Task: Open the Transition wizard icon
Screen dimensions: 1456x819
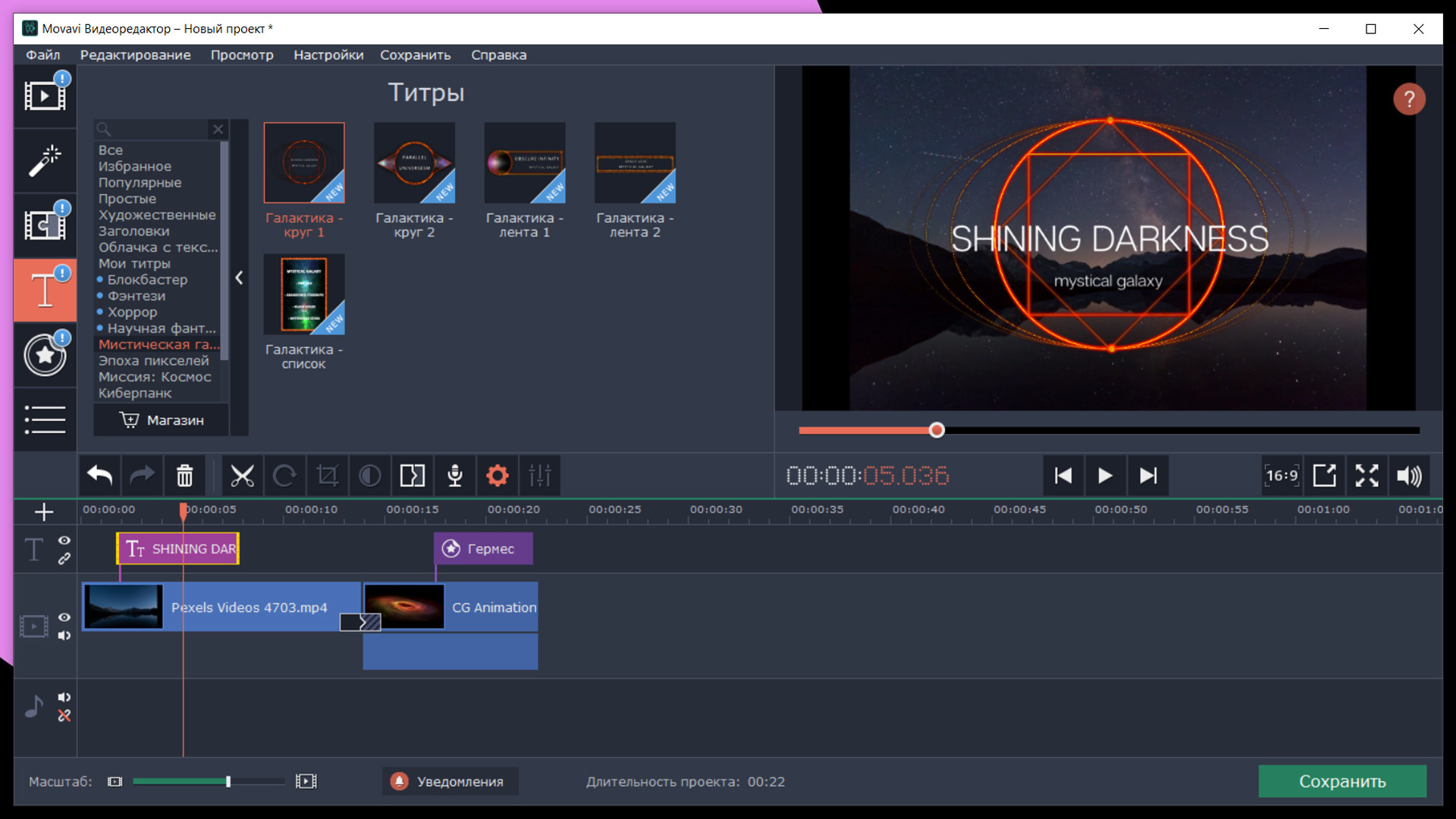Action: [413, 475]
